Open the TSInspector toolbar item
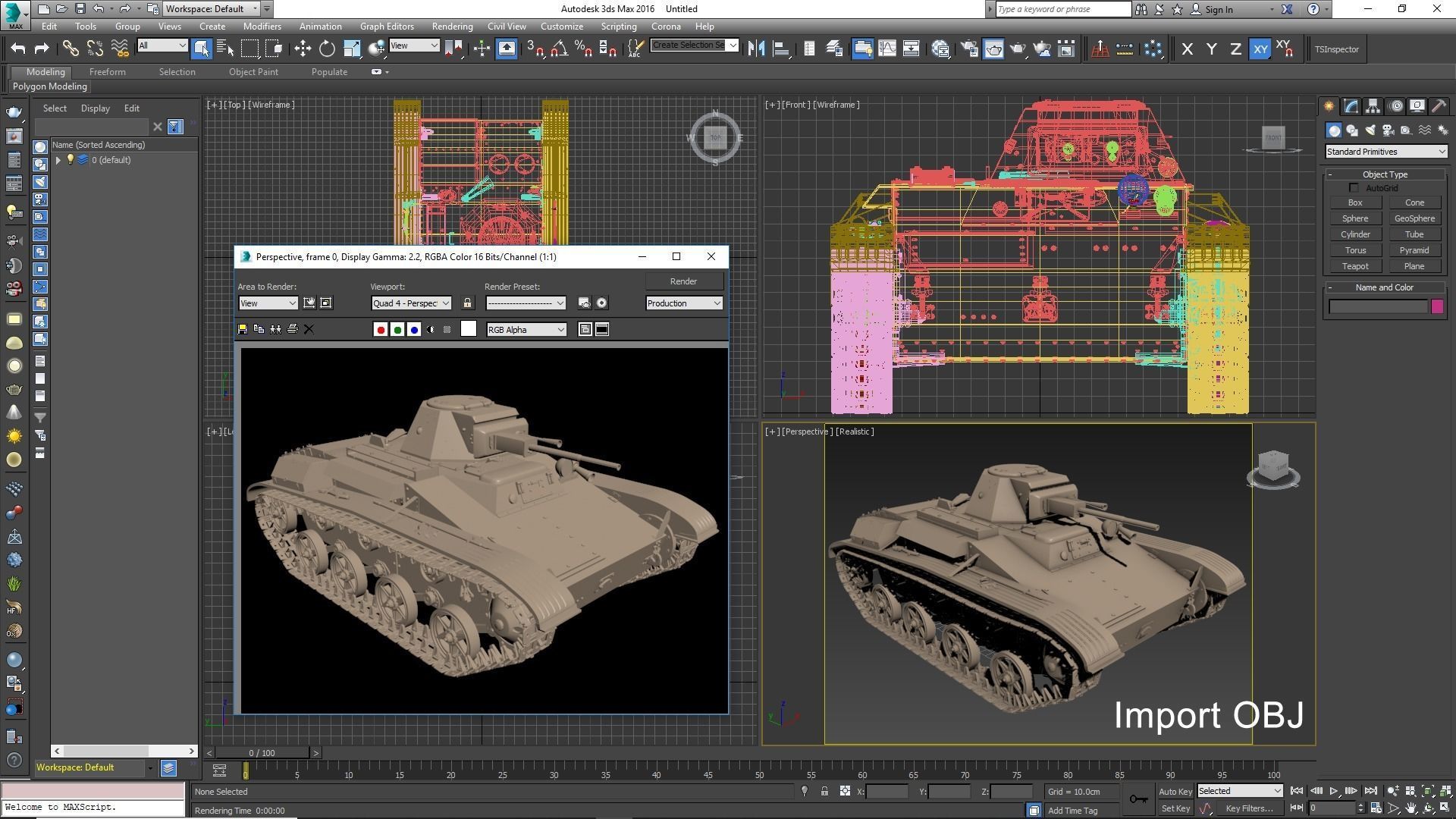The image size is (1456, 819). (x=1337, y=49)
